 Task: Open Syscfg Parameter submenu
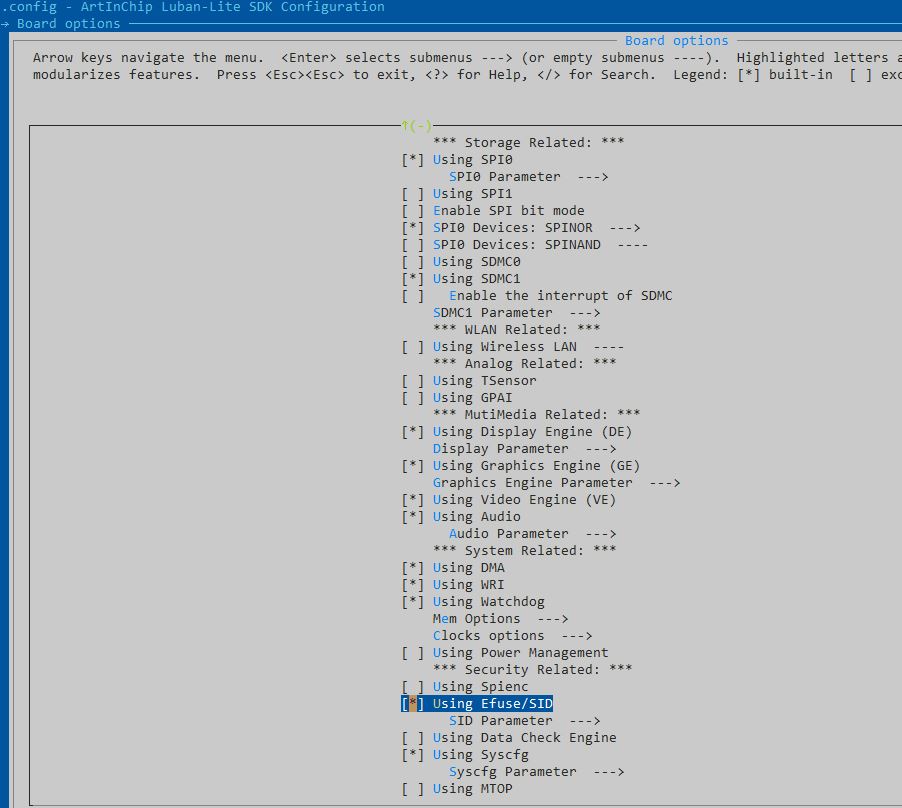tap(536, 772)
